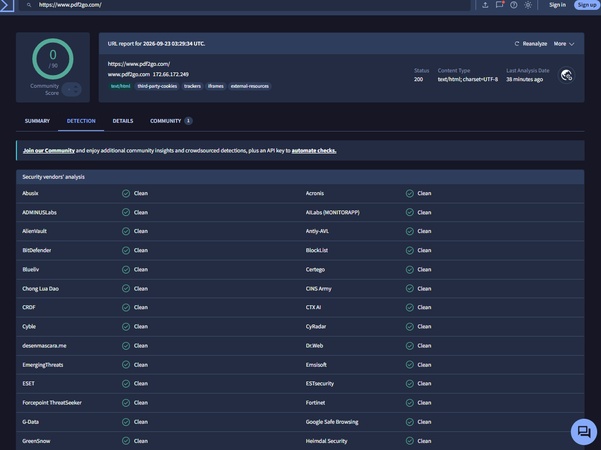The image size is (601, 450).
Task: Click the Heimdal Security vendor name
Action: 327,441
